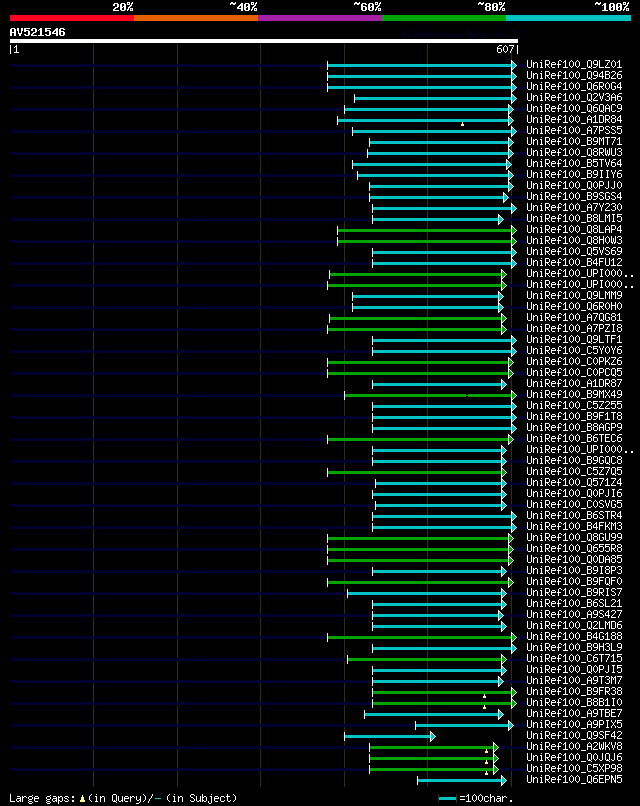Click the 607 query length number
The width and height of the screenshot is (640, 806).
[x=505, y=49]
